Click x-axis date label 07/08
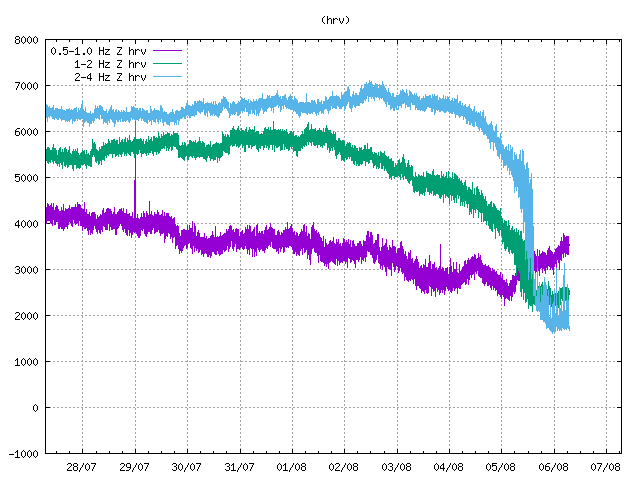Image resolution: width=640 pixels, height=480 pixels. [x=605, y=467]
